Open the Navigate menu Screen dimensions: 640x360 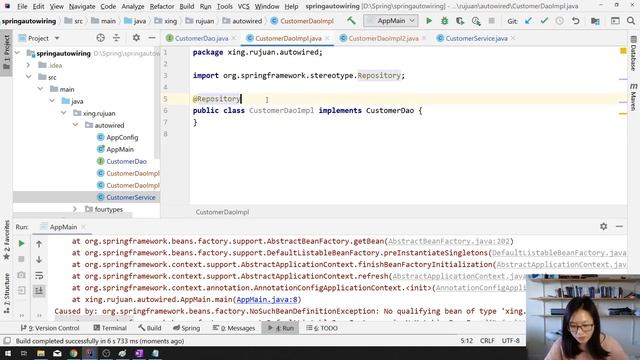[82, 7]
